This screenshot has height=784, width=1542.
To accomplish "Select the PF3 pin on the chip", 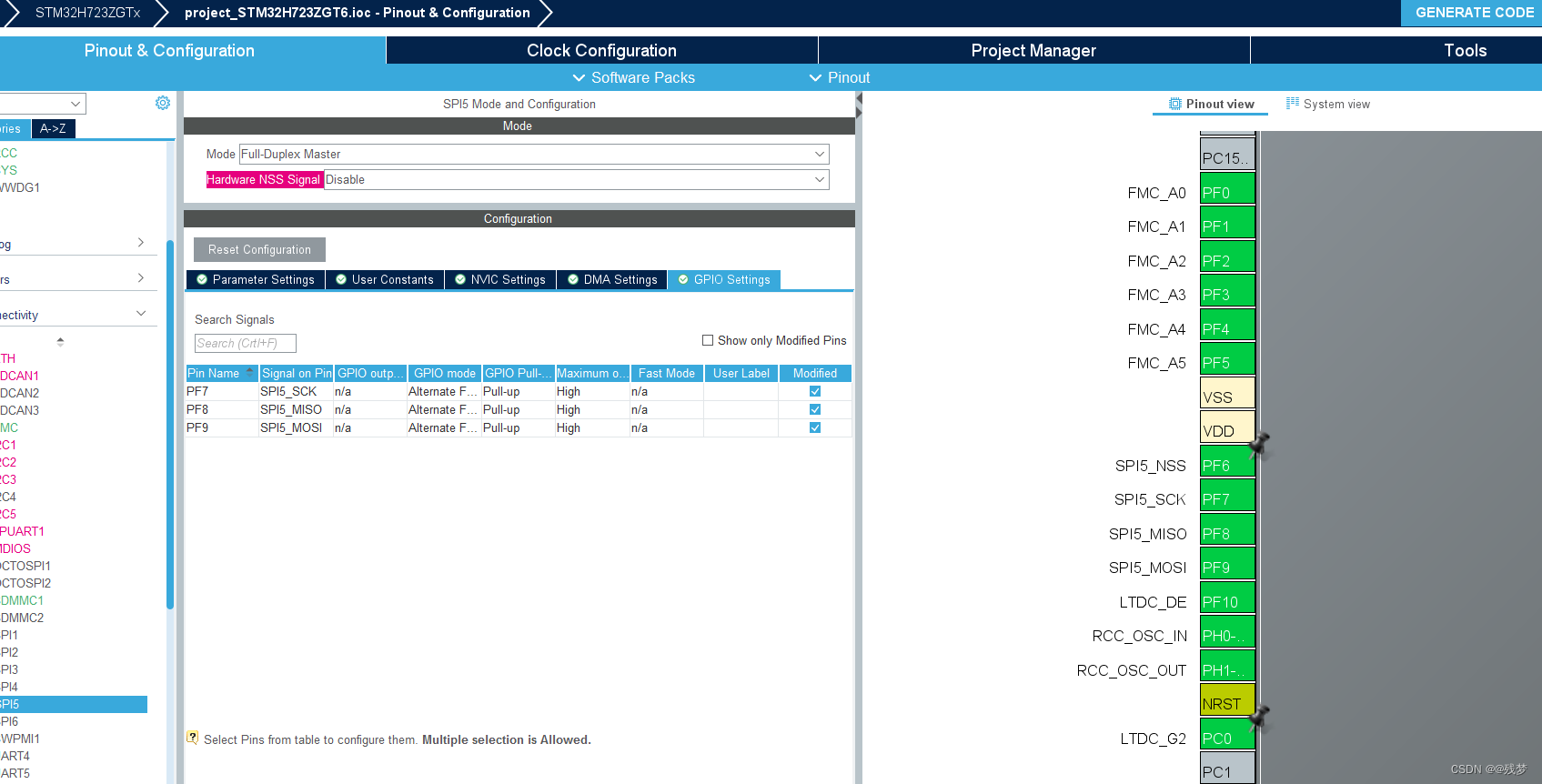I will (x=1228, y=291).
